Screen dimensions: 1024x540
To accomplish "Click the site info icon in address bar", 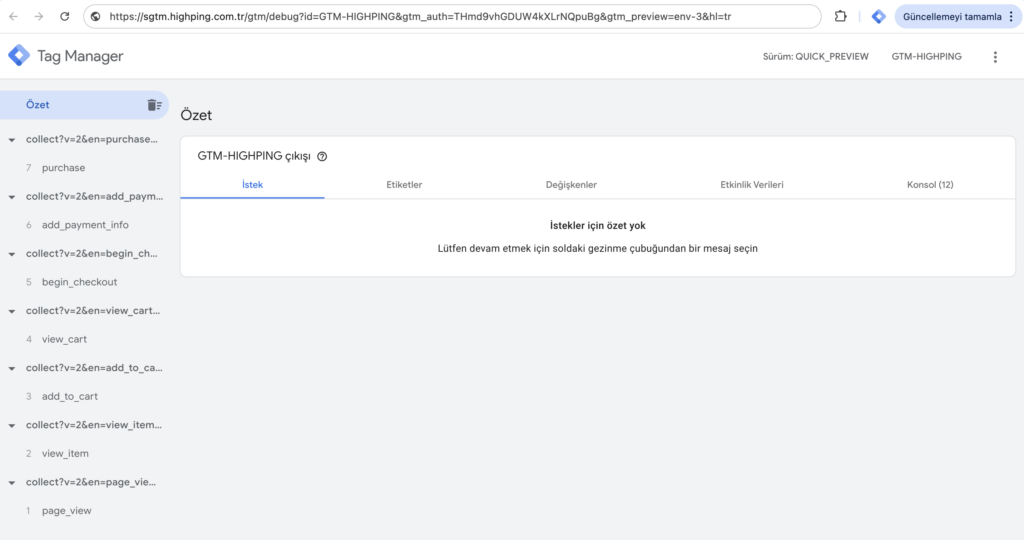I will (x=96, y=17).
